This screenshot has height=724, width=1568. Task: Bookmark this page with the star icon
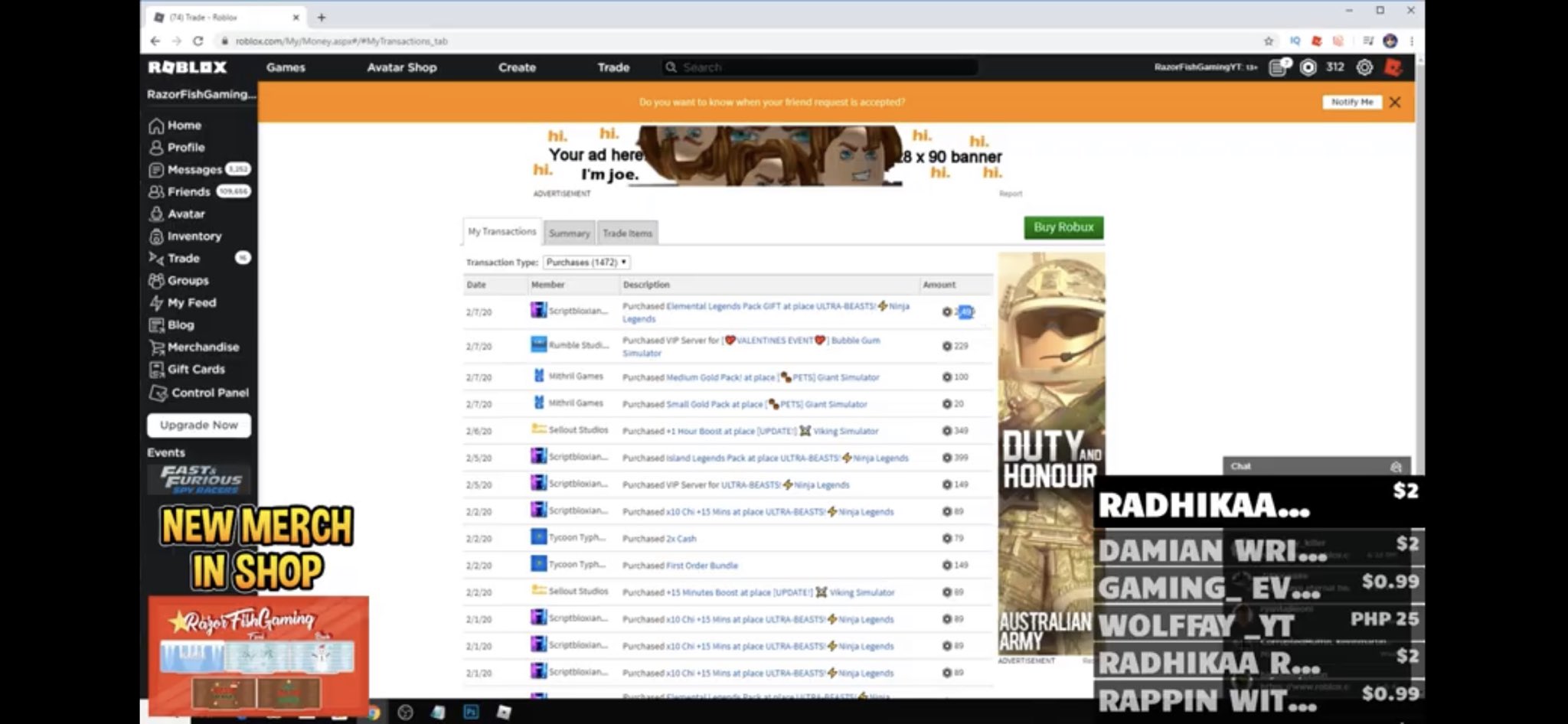[x=1269, y=41]
